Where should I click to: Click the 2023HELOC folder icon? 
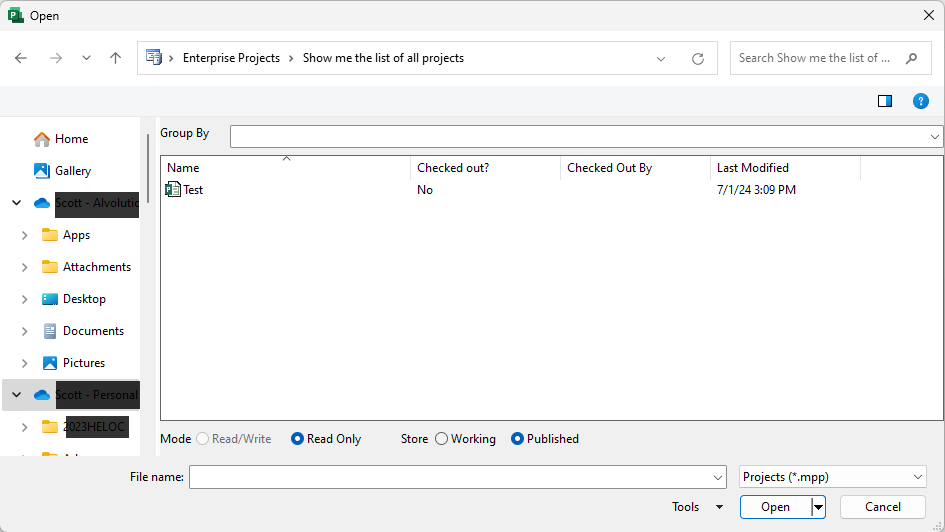(49, 427)
